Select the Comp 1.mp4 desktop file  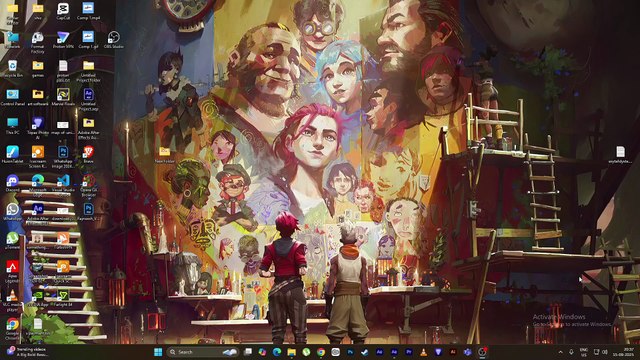pyautogui.click(x=88, y=11)
